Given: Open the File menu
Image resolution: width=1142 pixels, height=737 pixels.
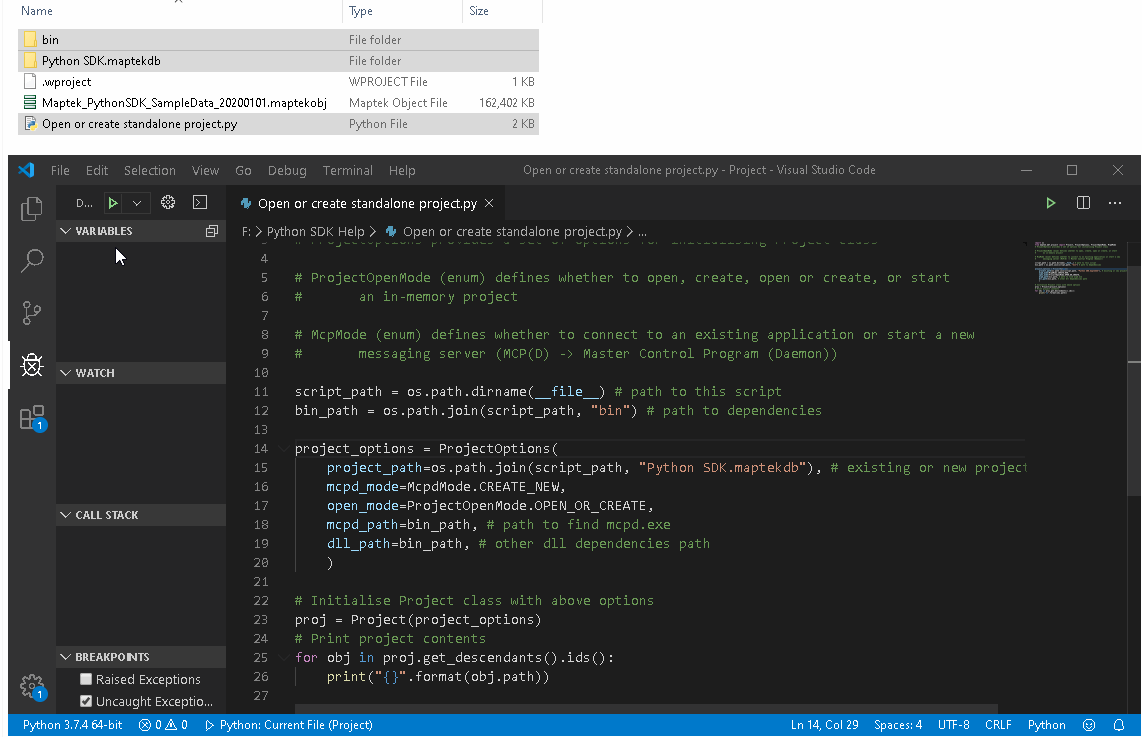Looking at the screenshot, I should pyautogui.click(x=60, y=170).
